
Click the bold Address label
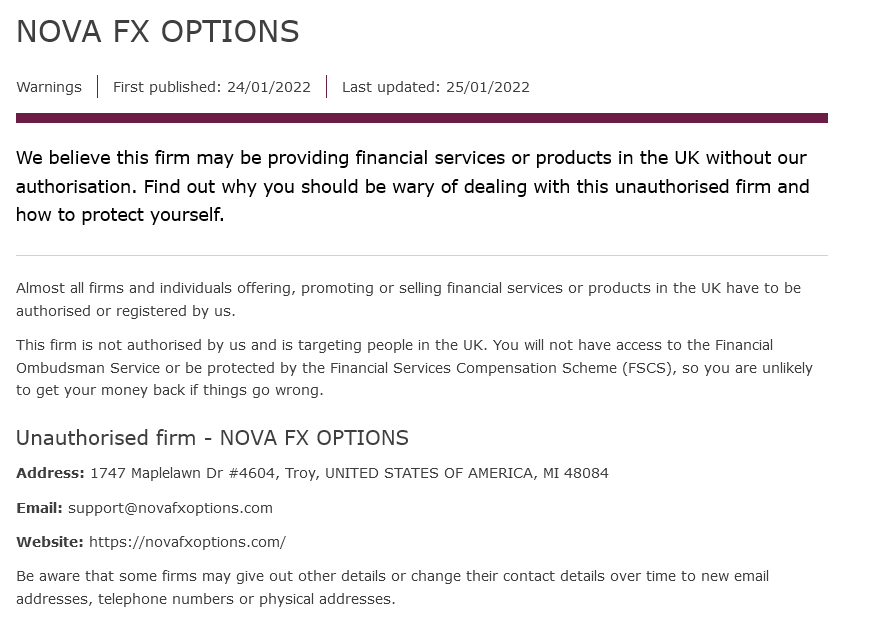pyautogui.click(x=50, y=473)
